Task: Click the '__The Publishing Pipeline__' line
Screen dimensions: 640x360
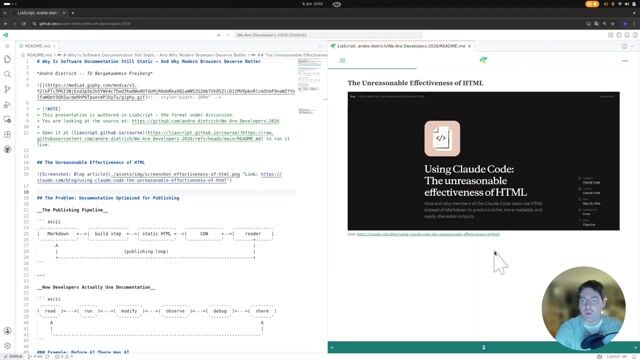Action: tap(72, 210)
